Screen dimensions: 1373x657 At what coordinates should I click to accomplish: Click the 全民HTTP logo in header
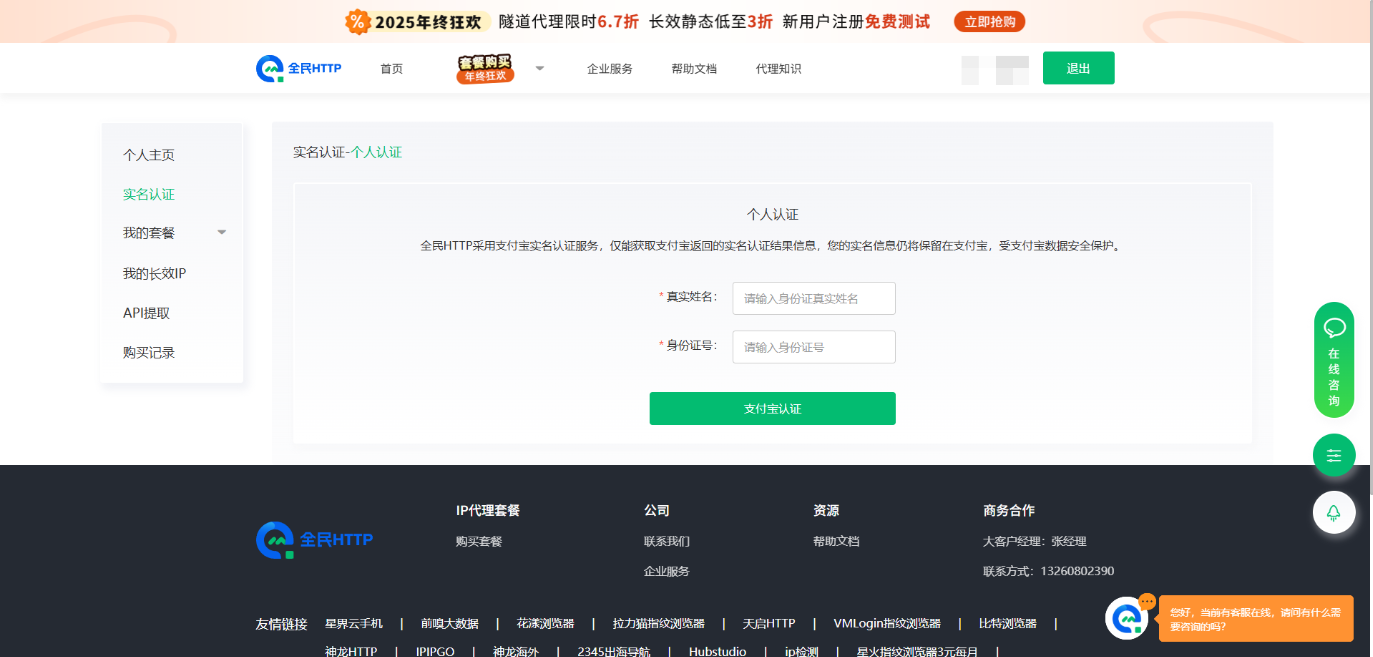click(299, 68)
